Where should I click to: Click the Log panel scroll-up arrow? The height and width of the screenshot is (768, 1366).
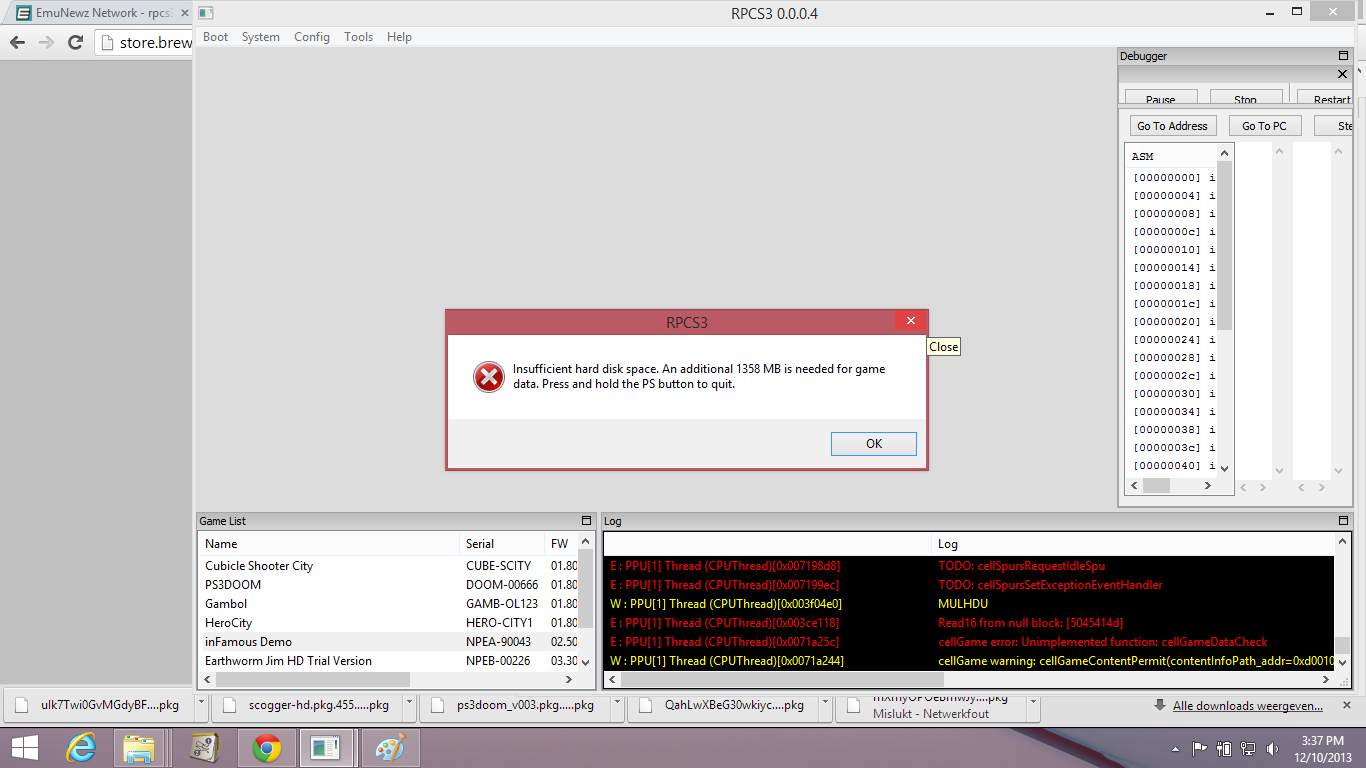1343,541
